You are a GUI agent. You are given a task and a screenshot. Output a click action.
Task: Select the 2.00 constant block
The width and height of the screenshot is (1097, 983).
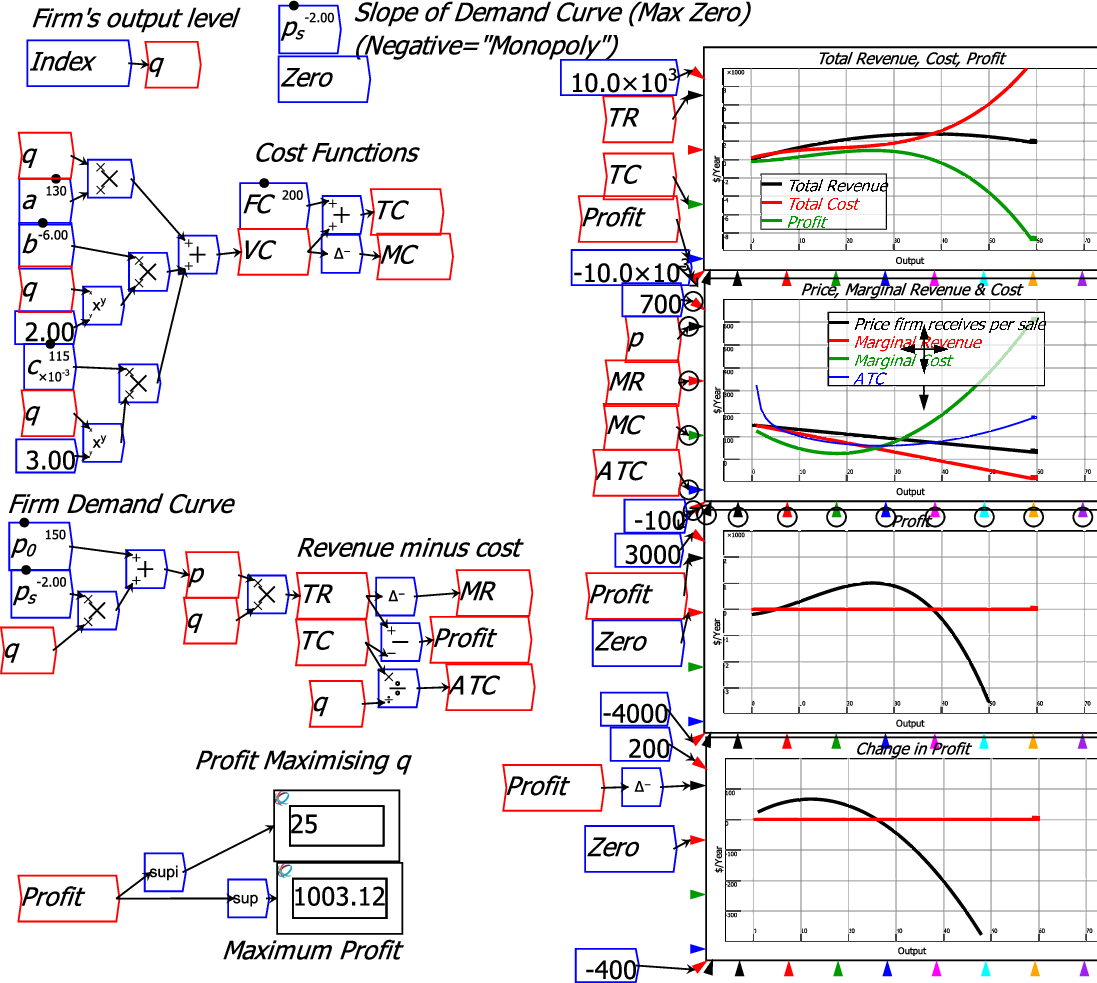(x=46, y=329)
